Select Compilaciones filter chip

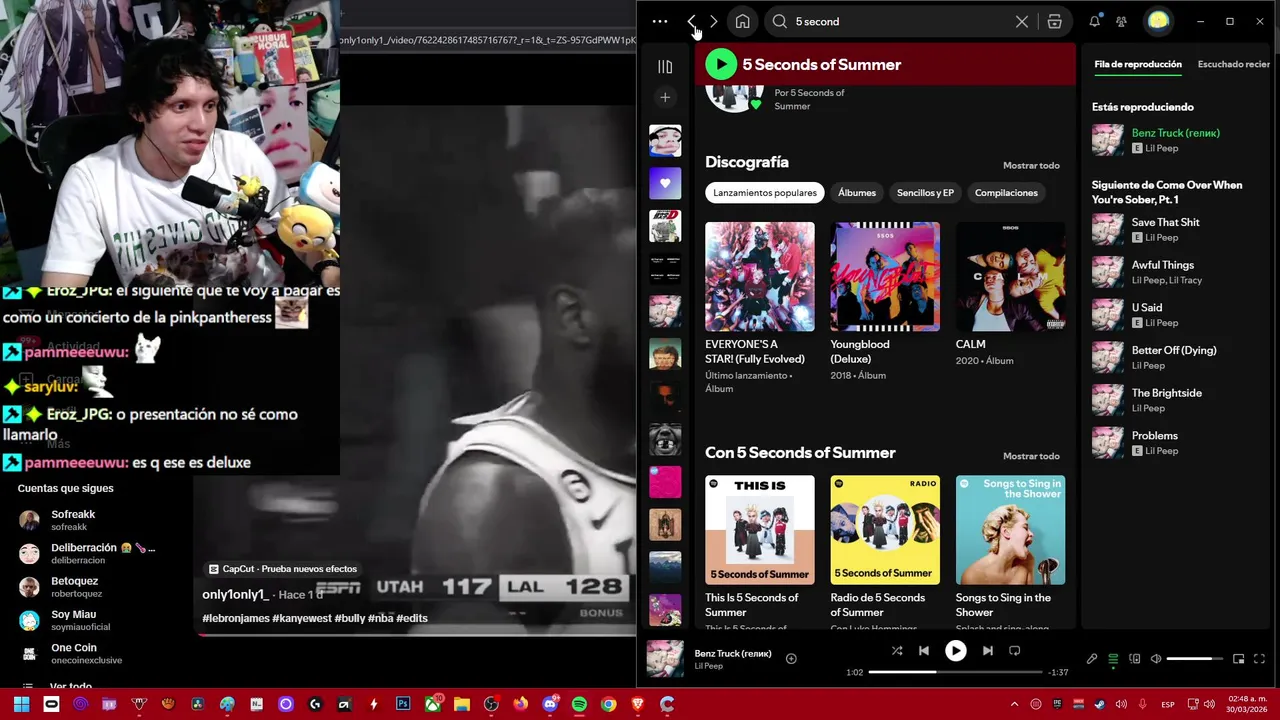1006,193
